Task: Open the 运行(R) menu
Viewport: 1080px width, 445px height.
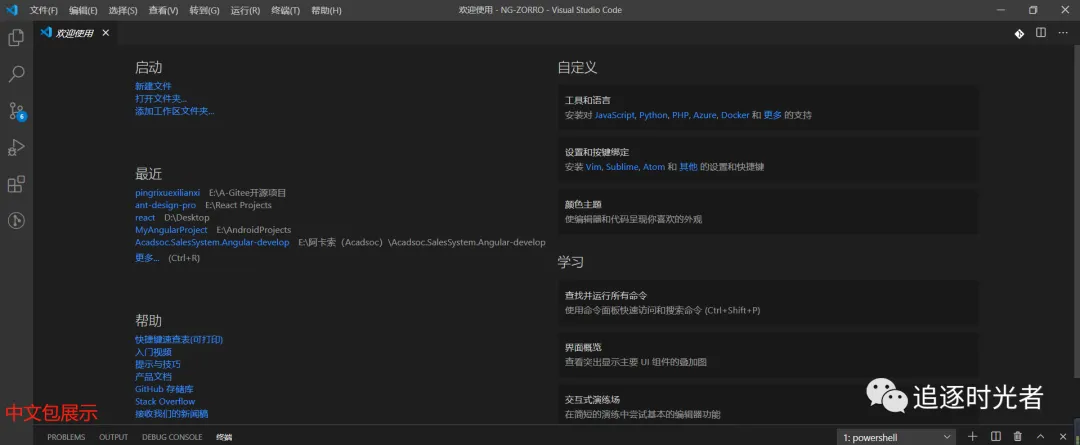Action: coord(245,10)
